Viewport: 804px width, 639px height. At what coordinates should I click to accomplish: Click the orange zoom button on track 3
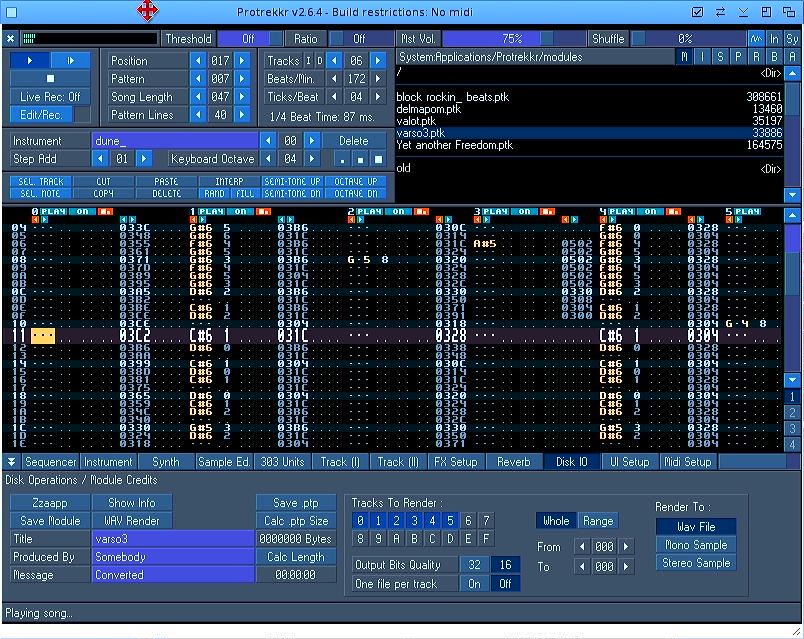pyautogui.click(x=547, y=211)
